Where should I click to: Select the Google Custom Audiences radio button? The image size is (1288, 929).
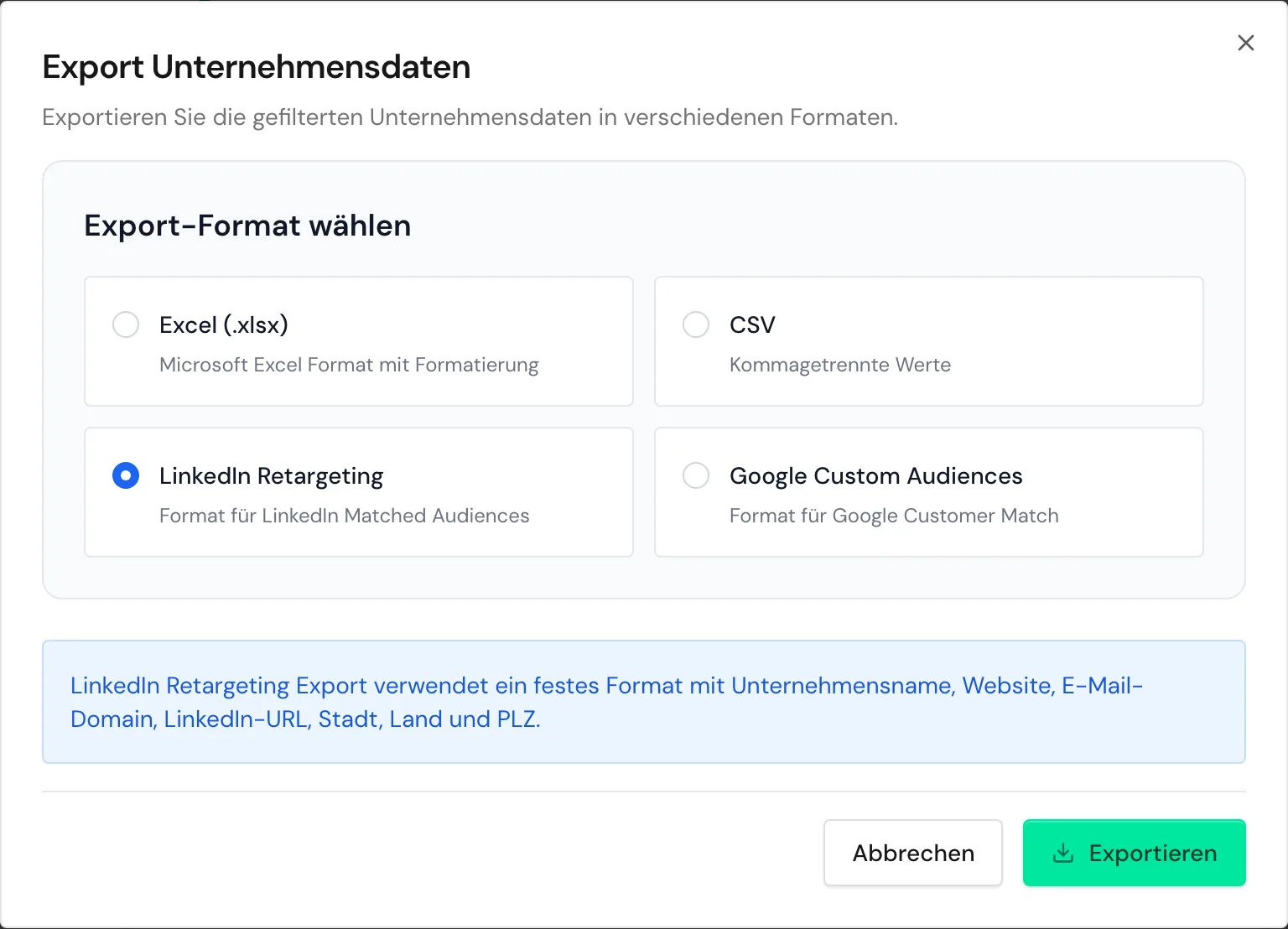(696, 475)
